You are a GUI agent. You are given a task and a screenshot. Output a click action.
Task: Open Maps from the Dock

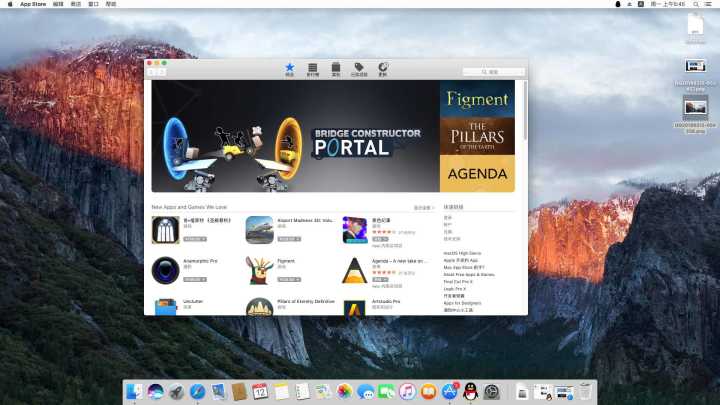323,392
